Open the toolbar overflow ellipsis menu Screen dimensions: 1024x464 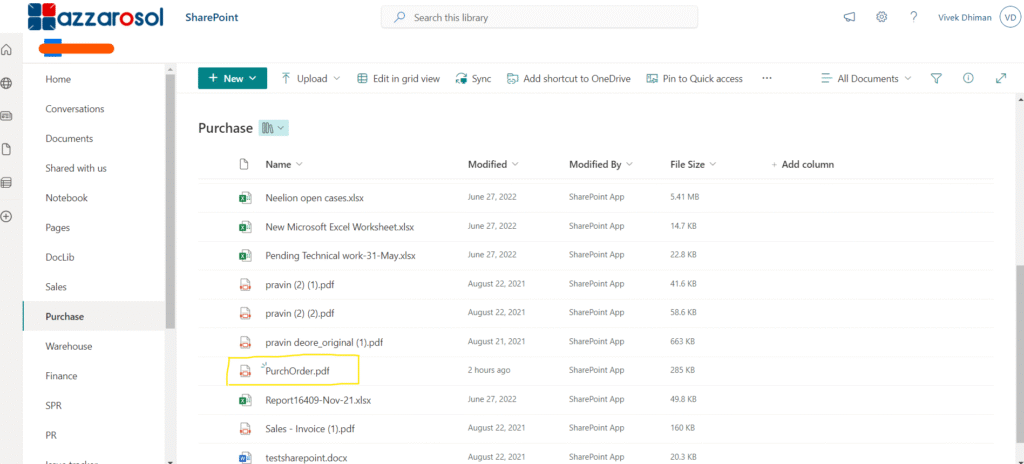coord(767,78)
